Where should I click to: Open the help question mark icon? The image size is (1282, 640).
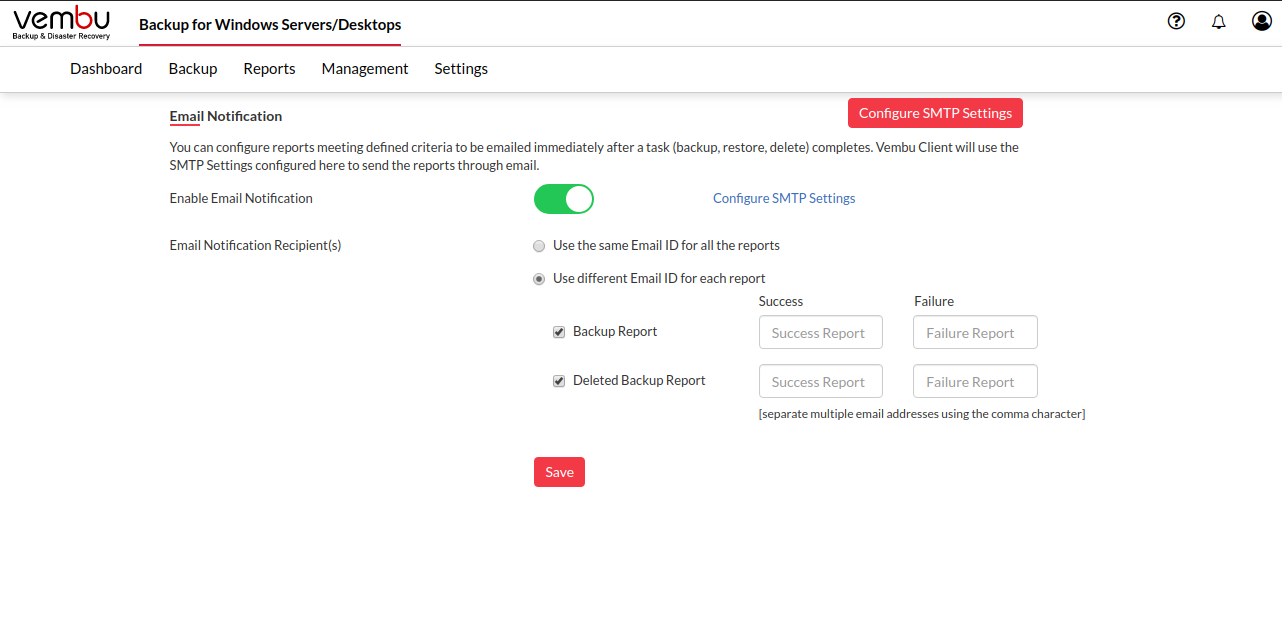1176,21
